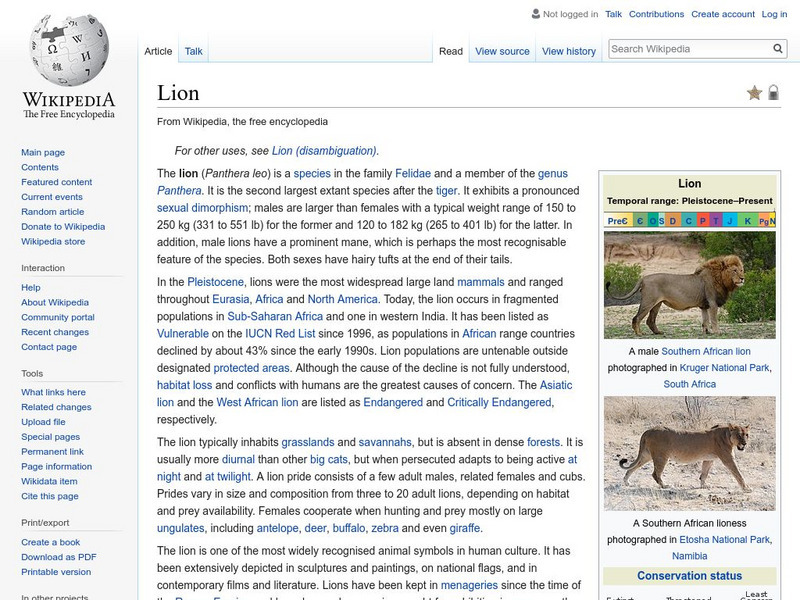
Task: Open the savannahs link
Action: pyautogui.click(x=385, y=442)
